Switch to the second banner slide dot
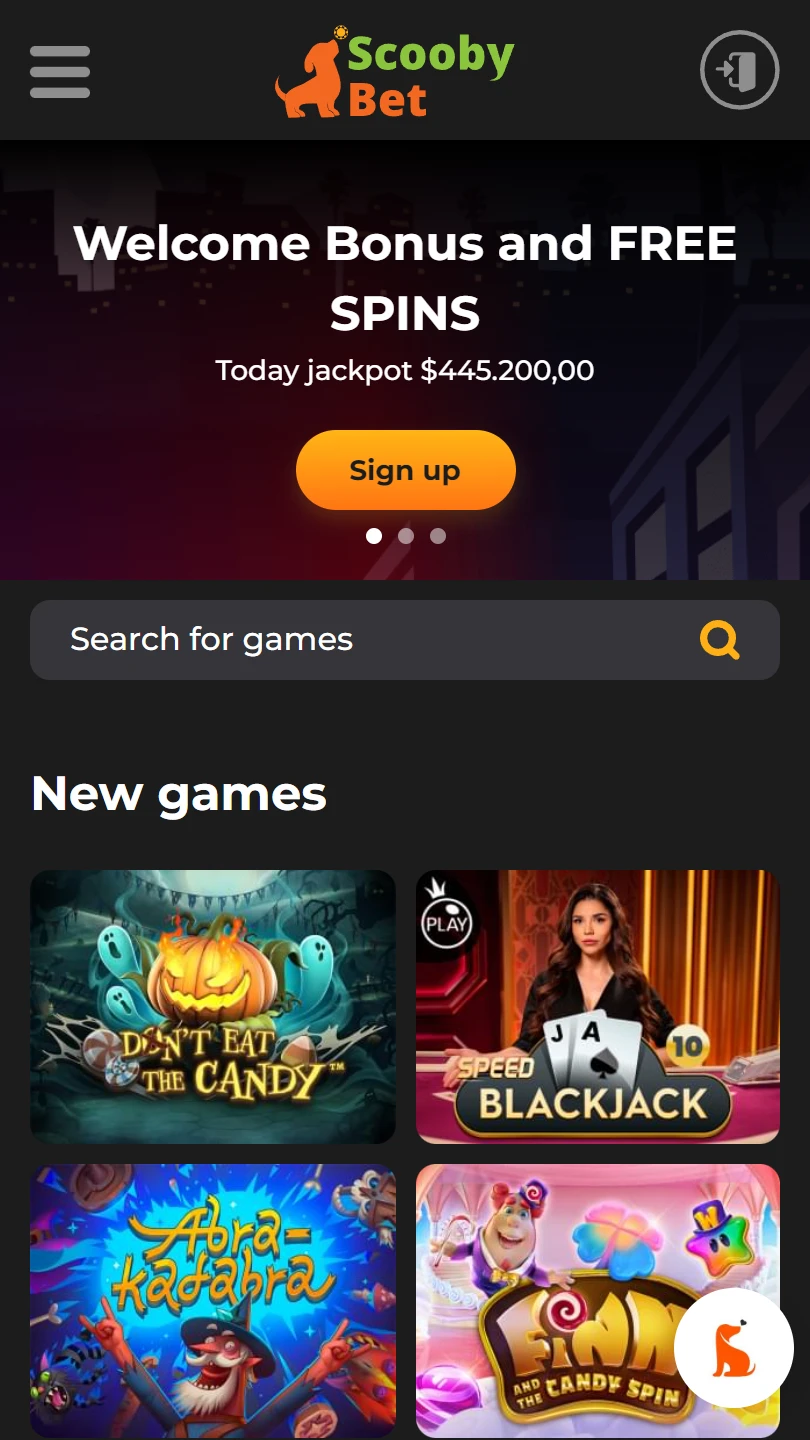810x1440 pixels. click(406, 536)
